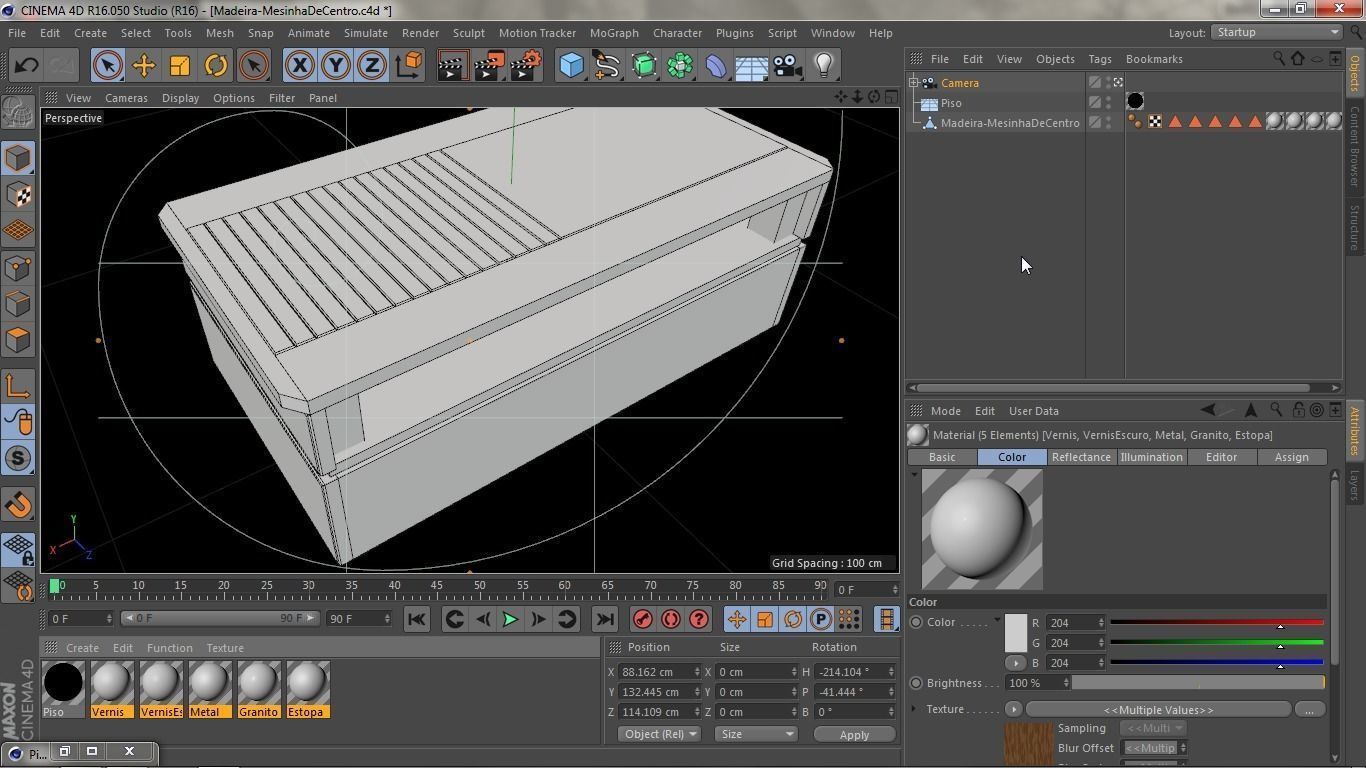Screen dimensions: 1366x768
Task: Switch to Edges mode
Action: point(18,303)
